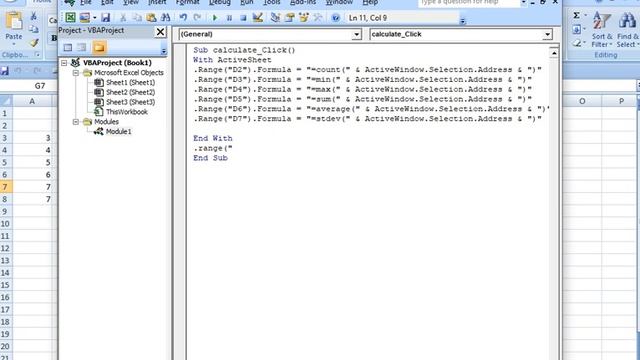The height and width of the screenshot is (360, 640).
Task: Click Copy icon in Excel ribbon
Action: click(34, 29)
